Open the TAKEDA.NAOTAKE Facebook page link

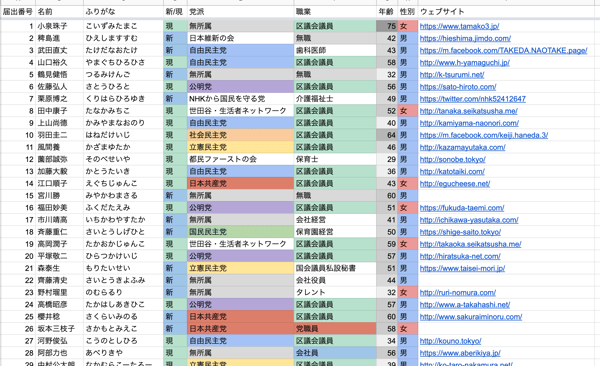point(503,50)
